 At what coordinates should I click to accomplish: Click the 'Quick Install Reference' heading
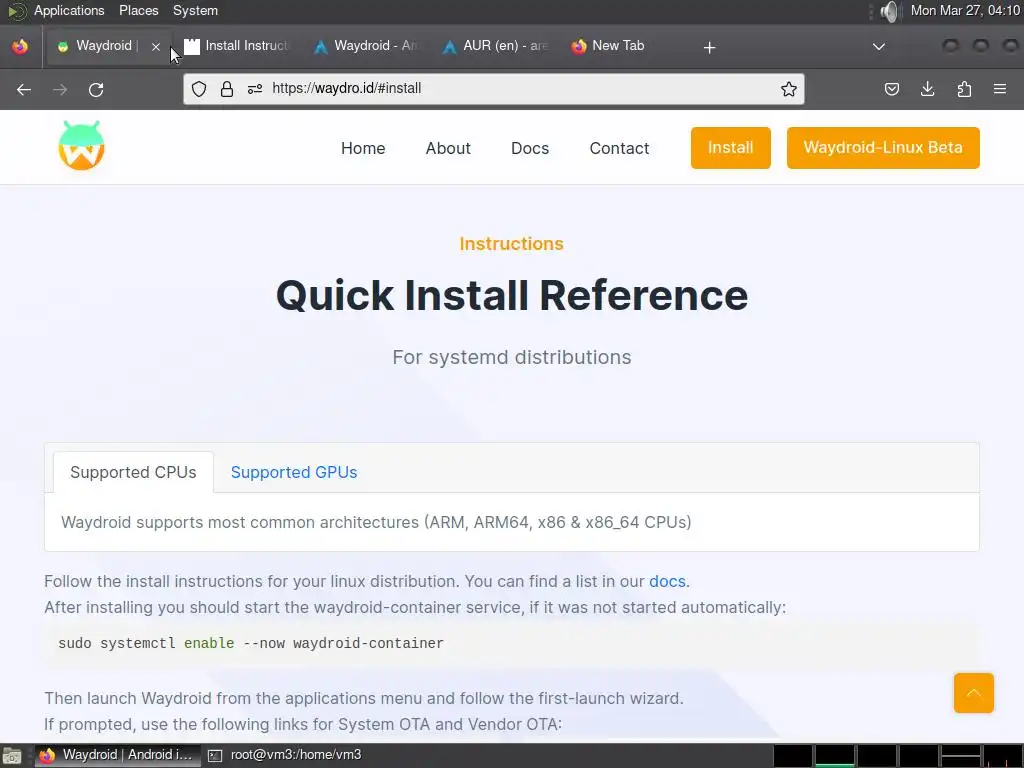coord(512,295)
